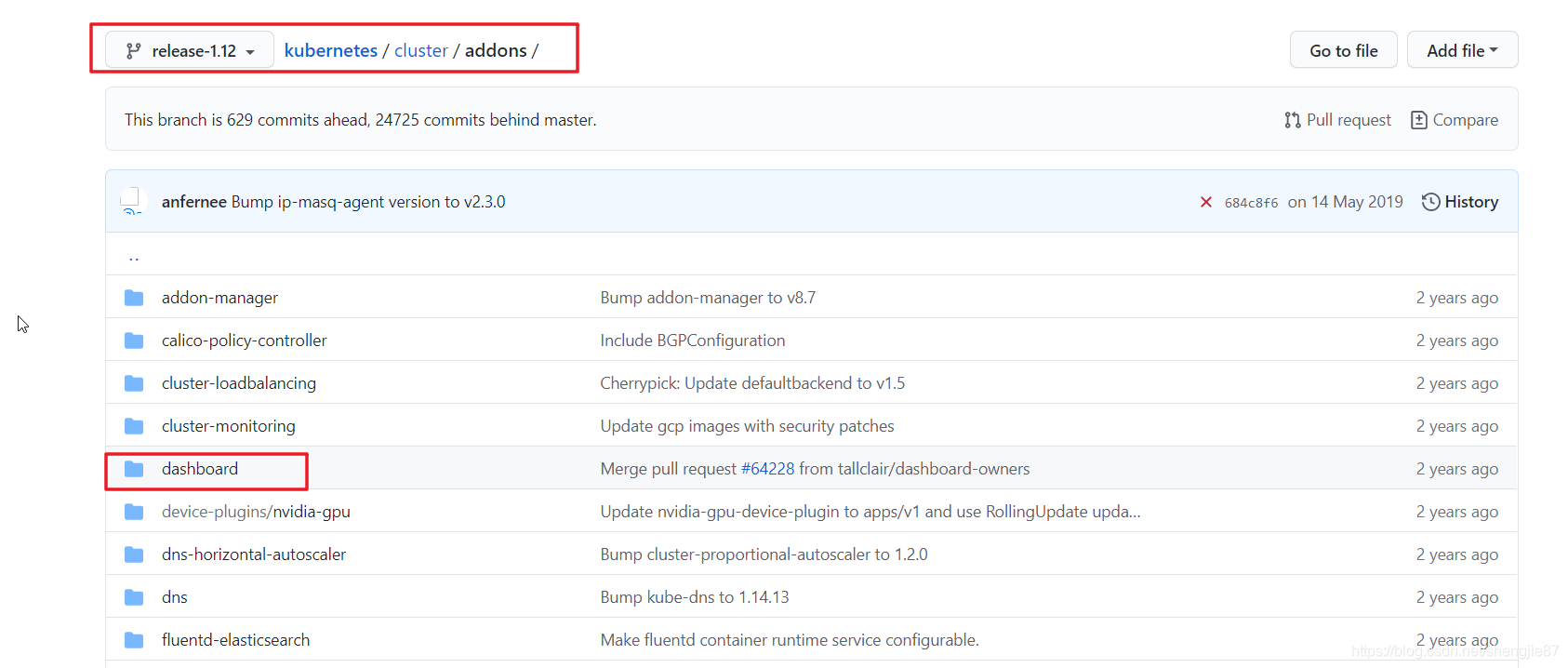Click the branch status text about 629 commits ahead
The width and height of the screenshot is (1568, 668).
(361, 120)
